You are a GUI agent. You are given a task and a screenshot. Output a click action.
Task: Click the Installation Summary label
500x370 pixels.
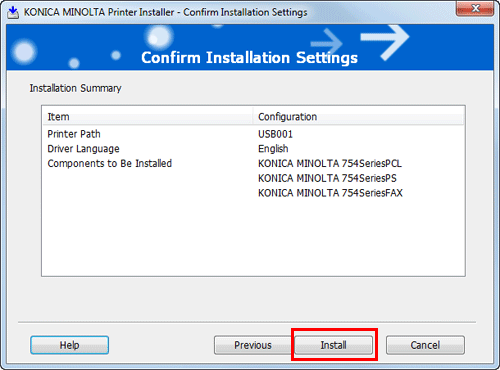point(75,88)
